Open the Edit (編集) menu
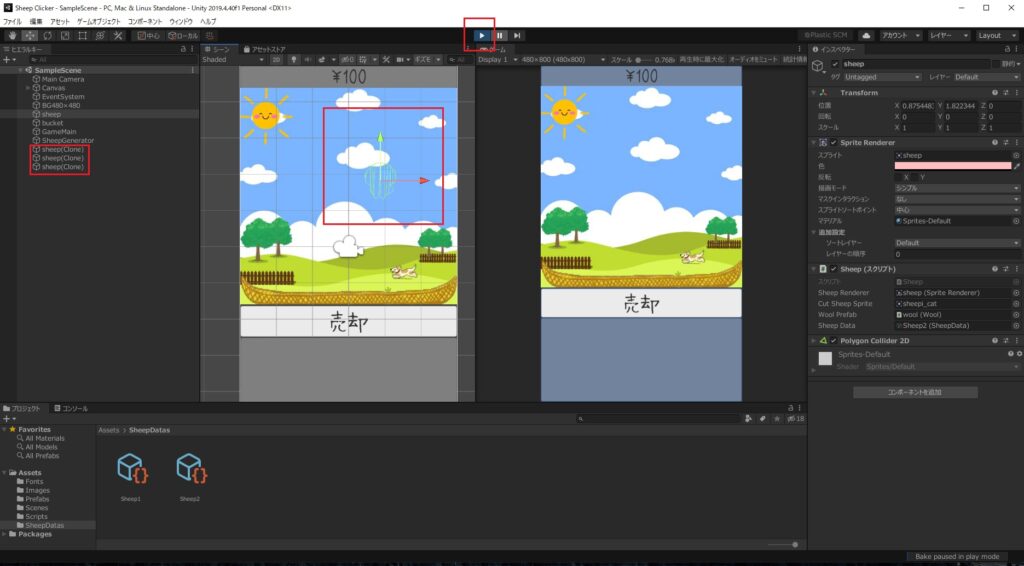This screenshot has height=566, width=1024. point(36,22)
